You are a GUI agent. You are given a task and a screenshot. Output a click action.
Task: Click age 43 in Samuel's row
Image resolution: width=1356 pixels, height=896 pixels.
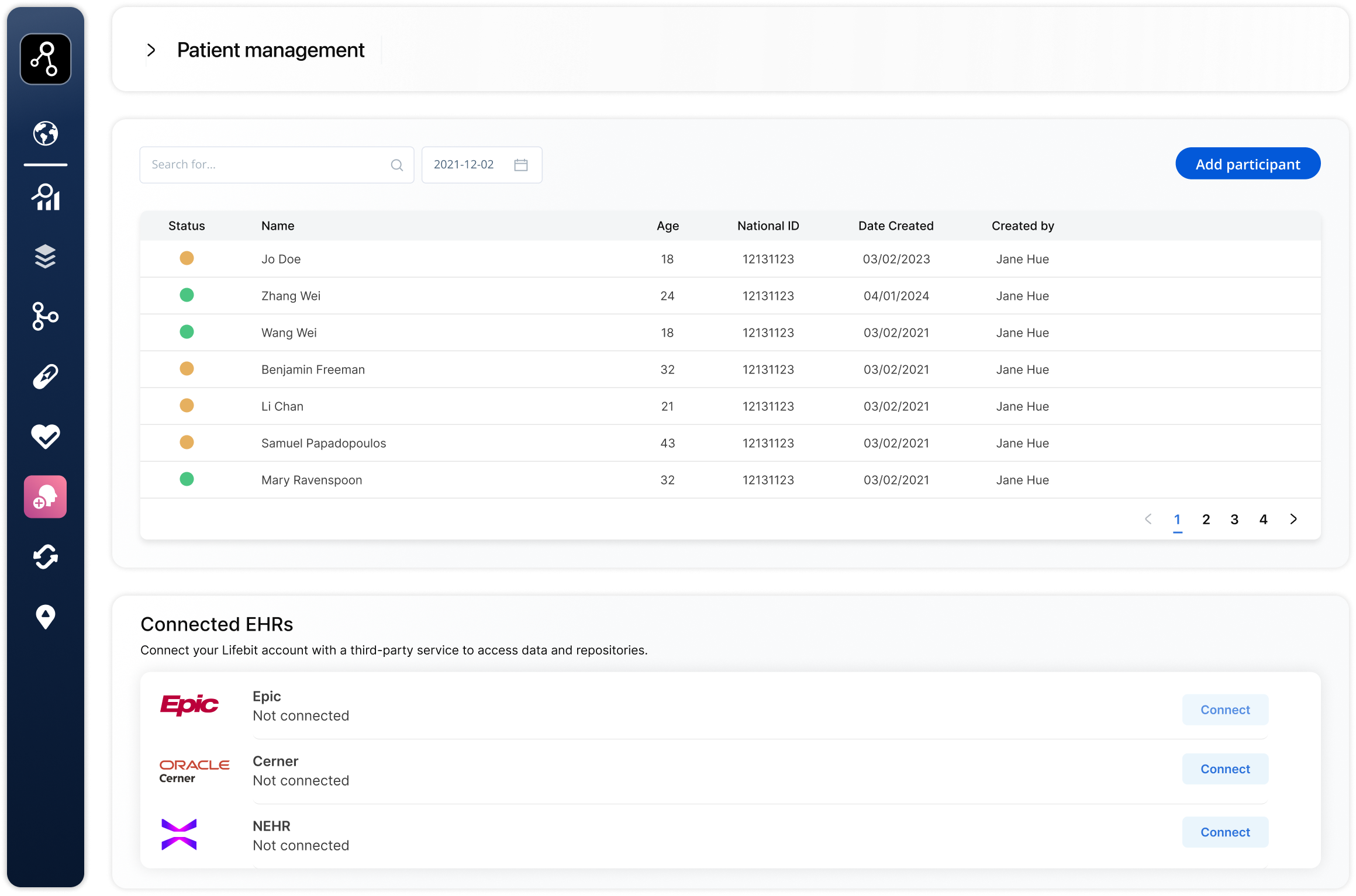668,443
